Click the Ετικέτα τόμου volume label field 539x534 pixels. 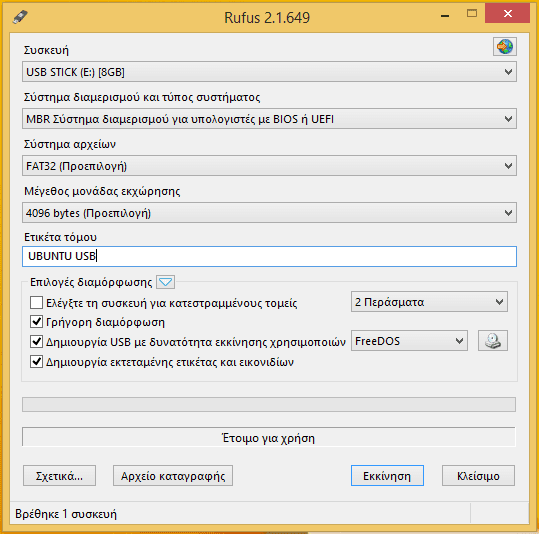[x=269, y=256]
